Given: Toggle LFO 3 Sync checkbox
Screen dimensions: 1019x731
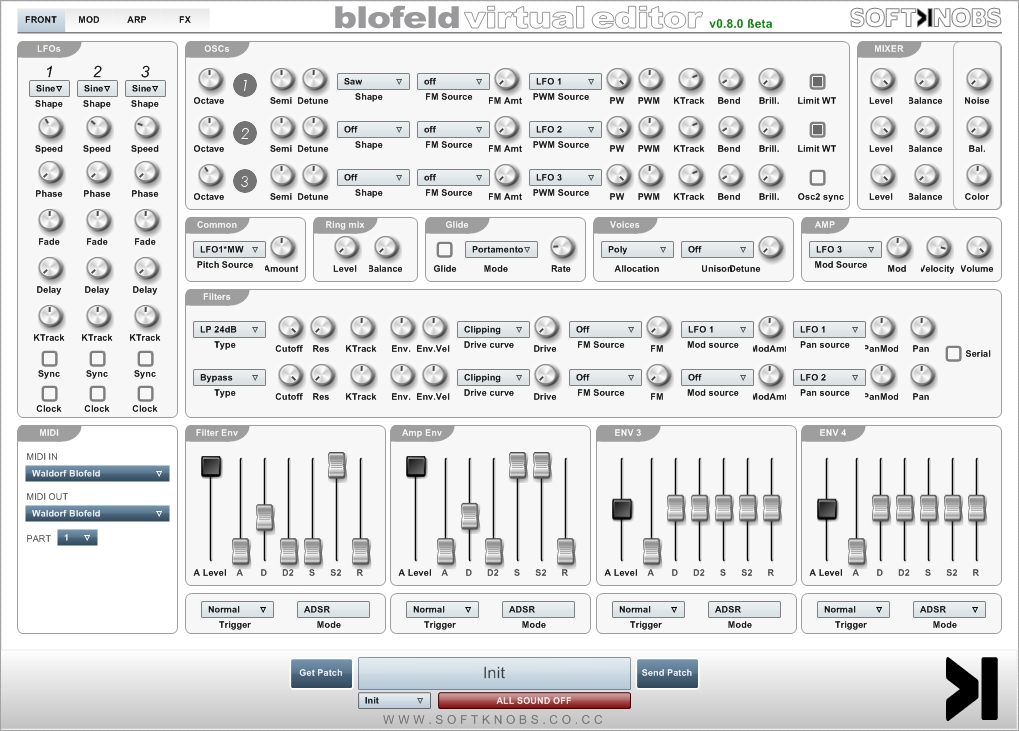Looking at the screenshot, I should click(x=146, y=359).
